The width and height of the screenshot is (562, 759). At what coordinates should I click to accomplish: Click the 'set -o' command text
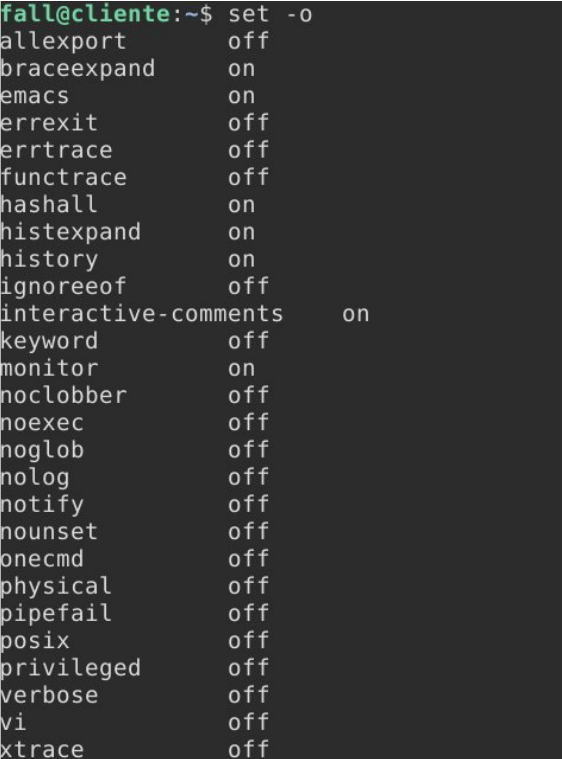[x=270, y=14]
